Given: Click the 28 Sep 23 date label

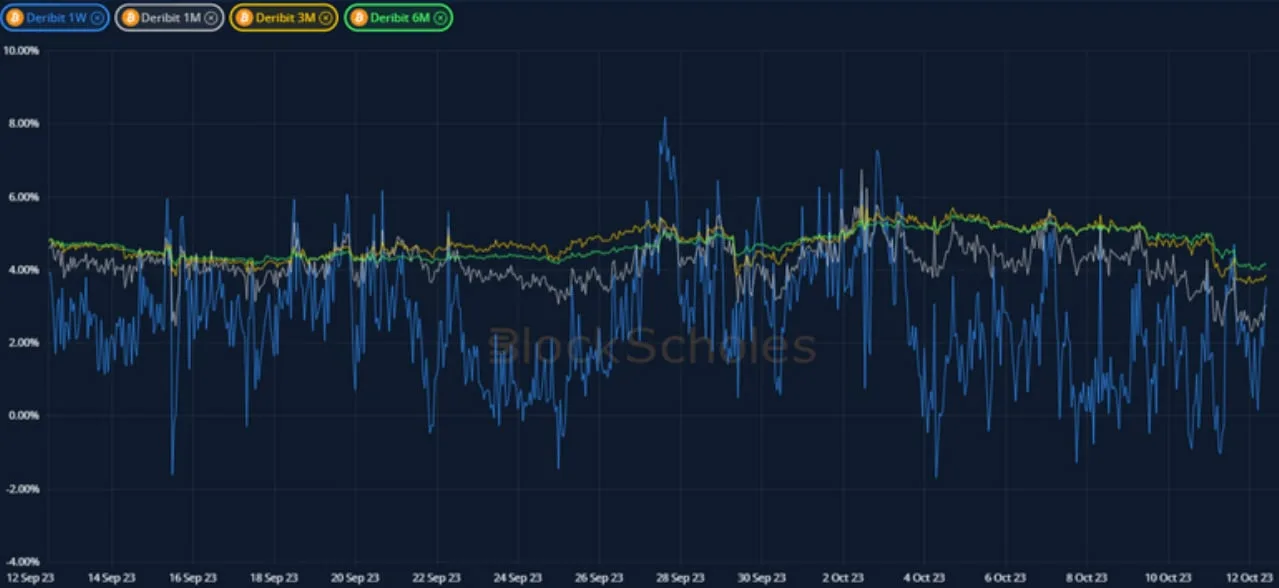Looking at the screenshot, I should click(x=680, y=577).
